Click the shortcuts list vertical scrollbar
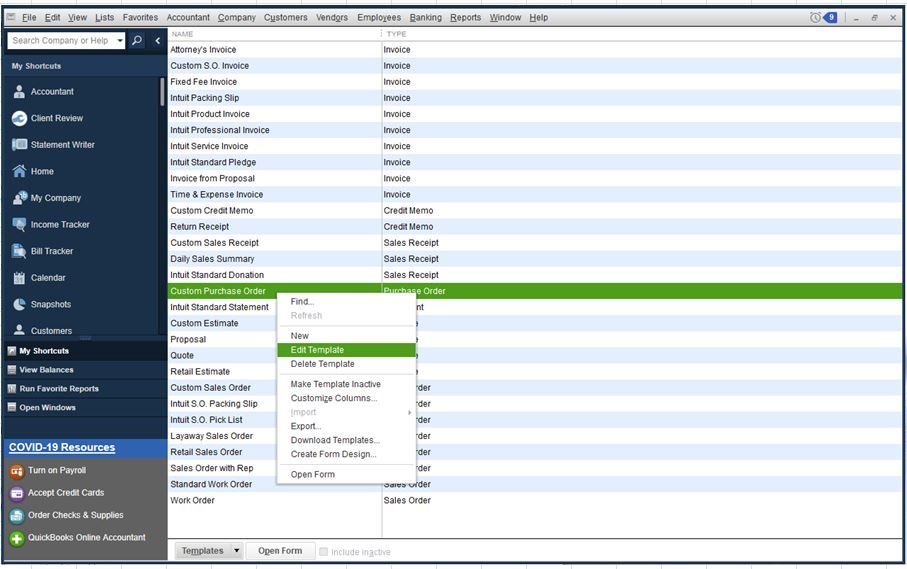Viewport: 907px width, 569px height. click(x=162, y=93)
